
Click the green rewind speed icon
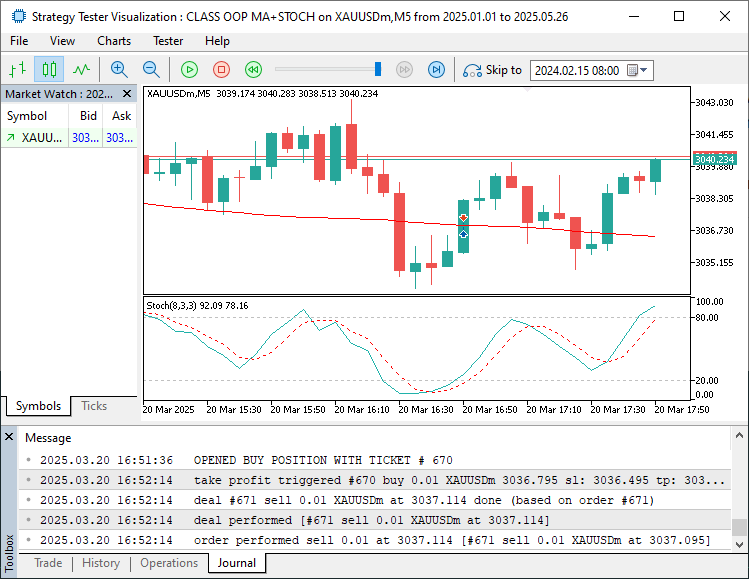click(x=253, y=69)
